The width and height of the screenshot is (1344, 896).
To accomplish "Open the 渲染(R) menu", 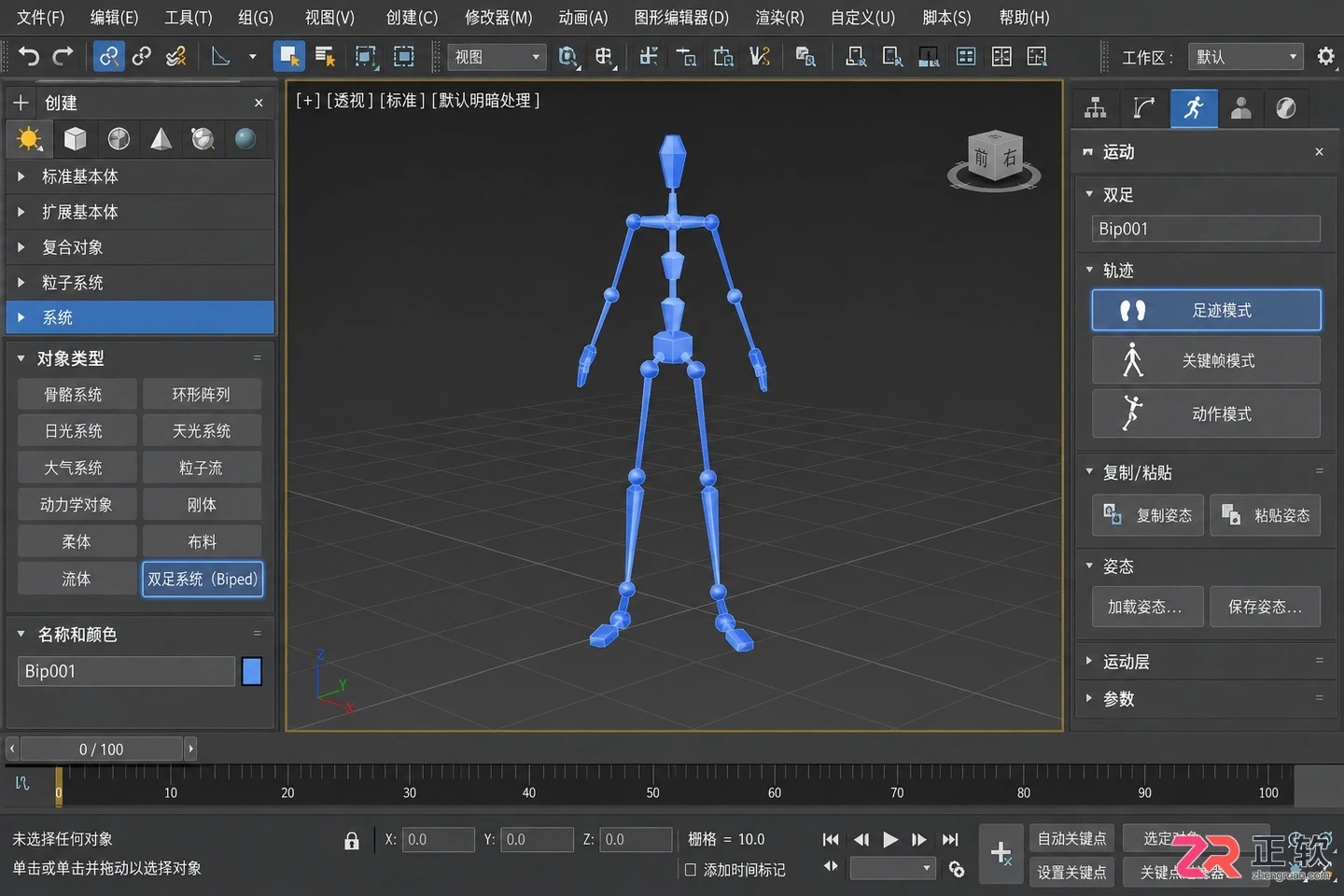I will [x=779, y=18].
